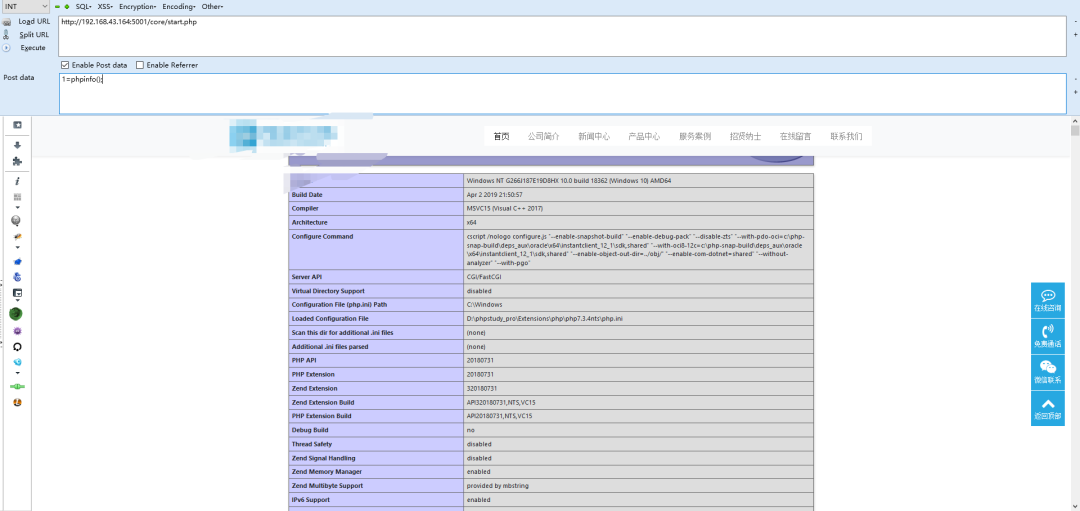Click the Split URL scissors icon
Viewport: 1080px width, 511px height.
[x=7, y=34]
